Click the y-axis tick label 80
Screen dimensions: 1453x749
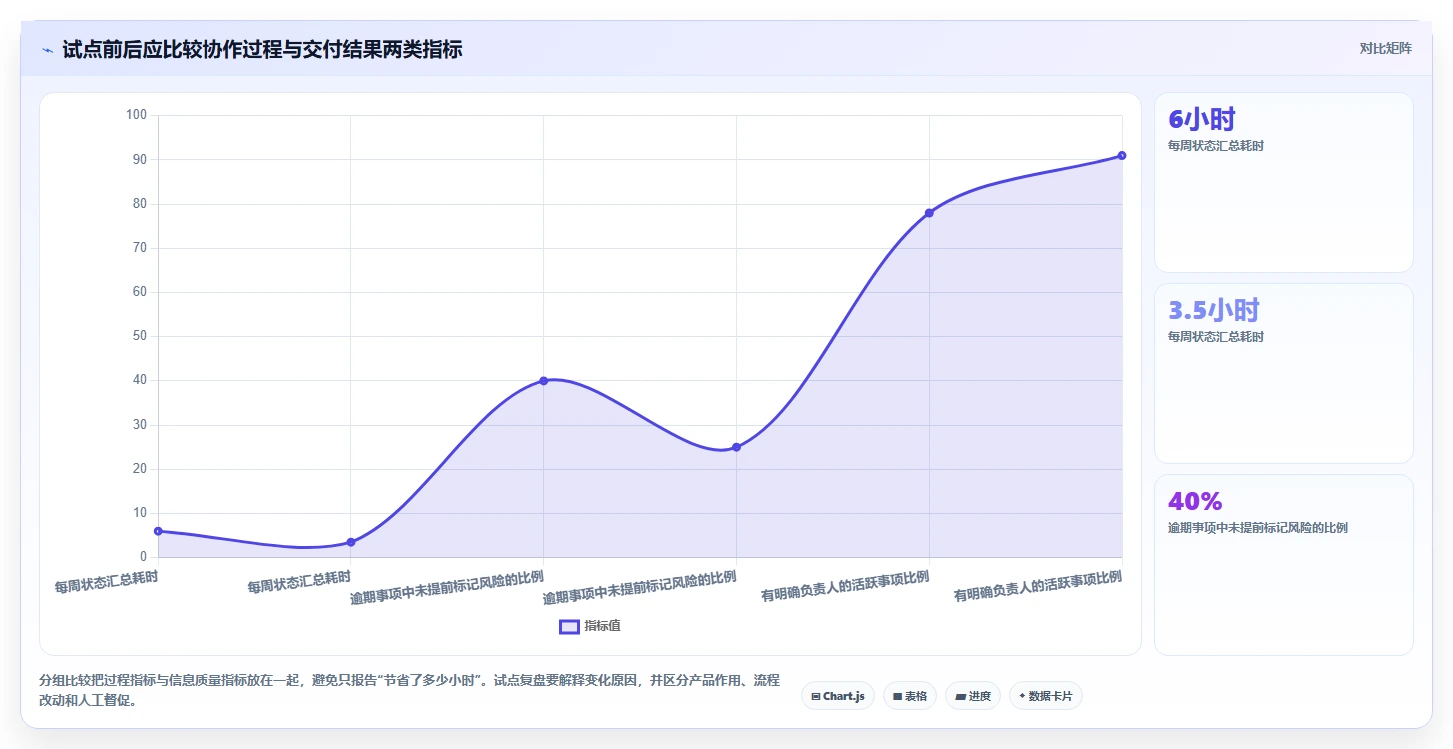[x=140, y=204]
